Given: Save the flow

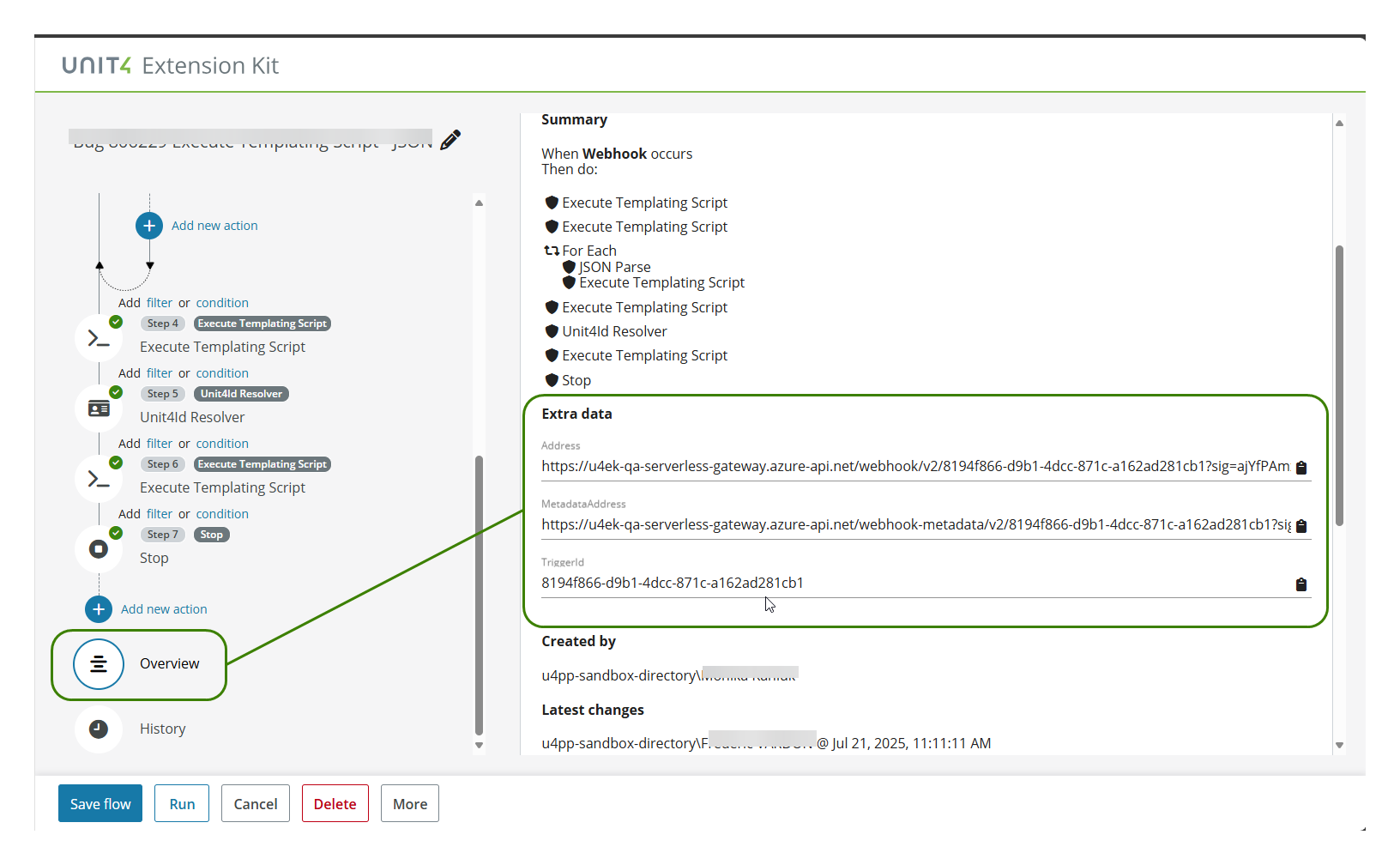Looking at the screenshot, I should [x=100, y=803].
